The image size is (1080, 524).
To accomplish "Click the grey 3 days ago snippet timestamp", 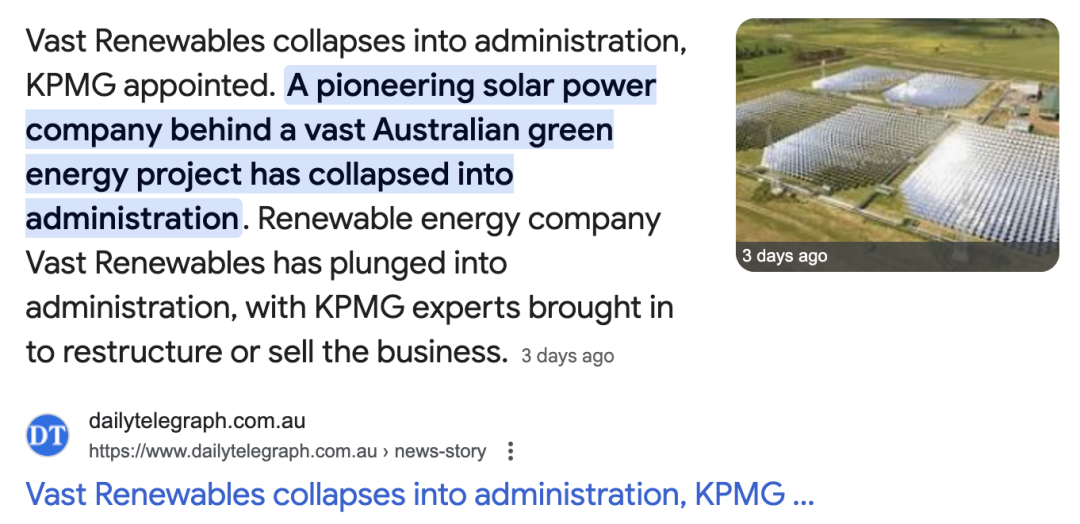I will coord(567,356).
